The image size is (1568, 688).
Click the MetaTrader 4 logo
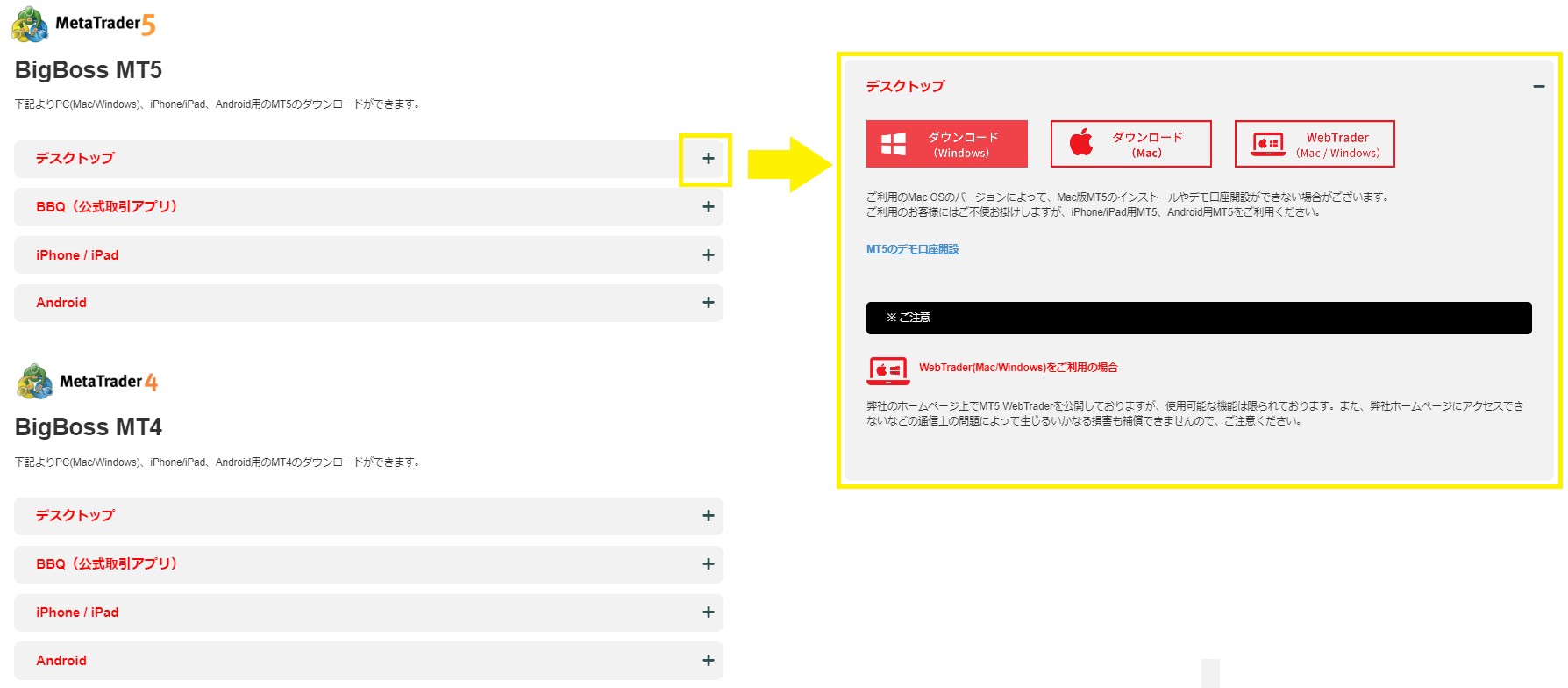[x=87, y=382]
